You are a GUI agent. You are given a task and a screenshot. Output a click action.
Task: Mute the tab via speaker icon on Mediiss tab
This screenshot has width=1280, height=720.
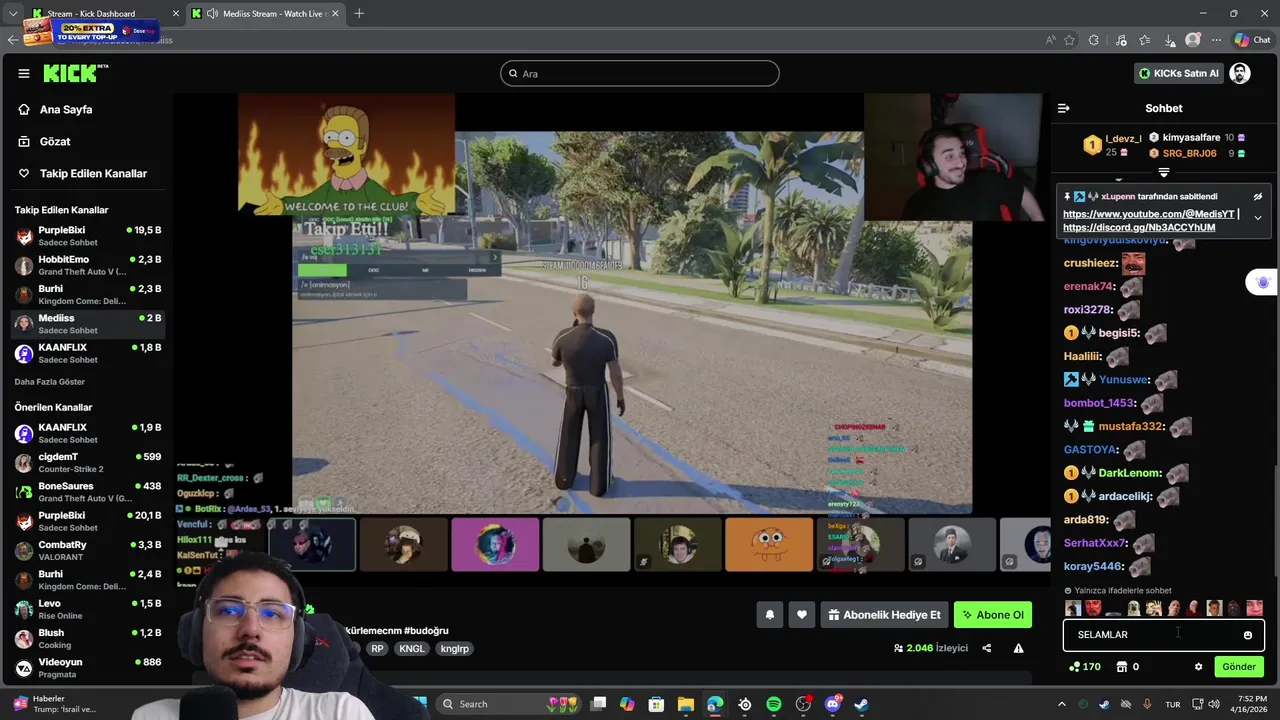click(x=213, y=14)
